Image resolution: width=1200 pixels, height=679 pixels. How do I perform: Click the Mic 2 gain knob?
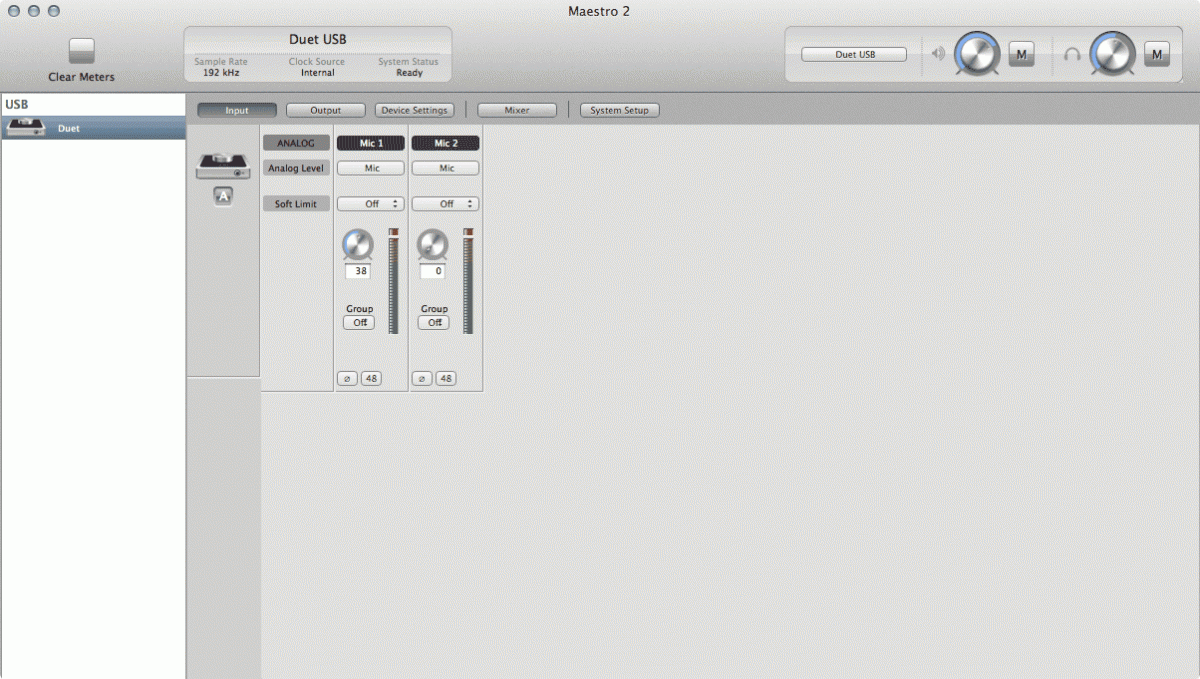432,243
